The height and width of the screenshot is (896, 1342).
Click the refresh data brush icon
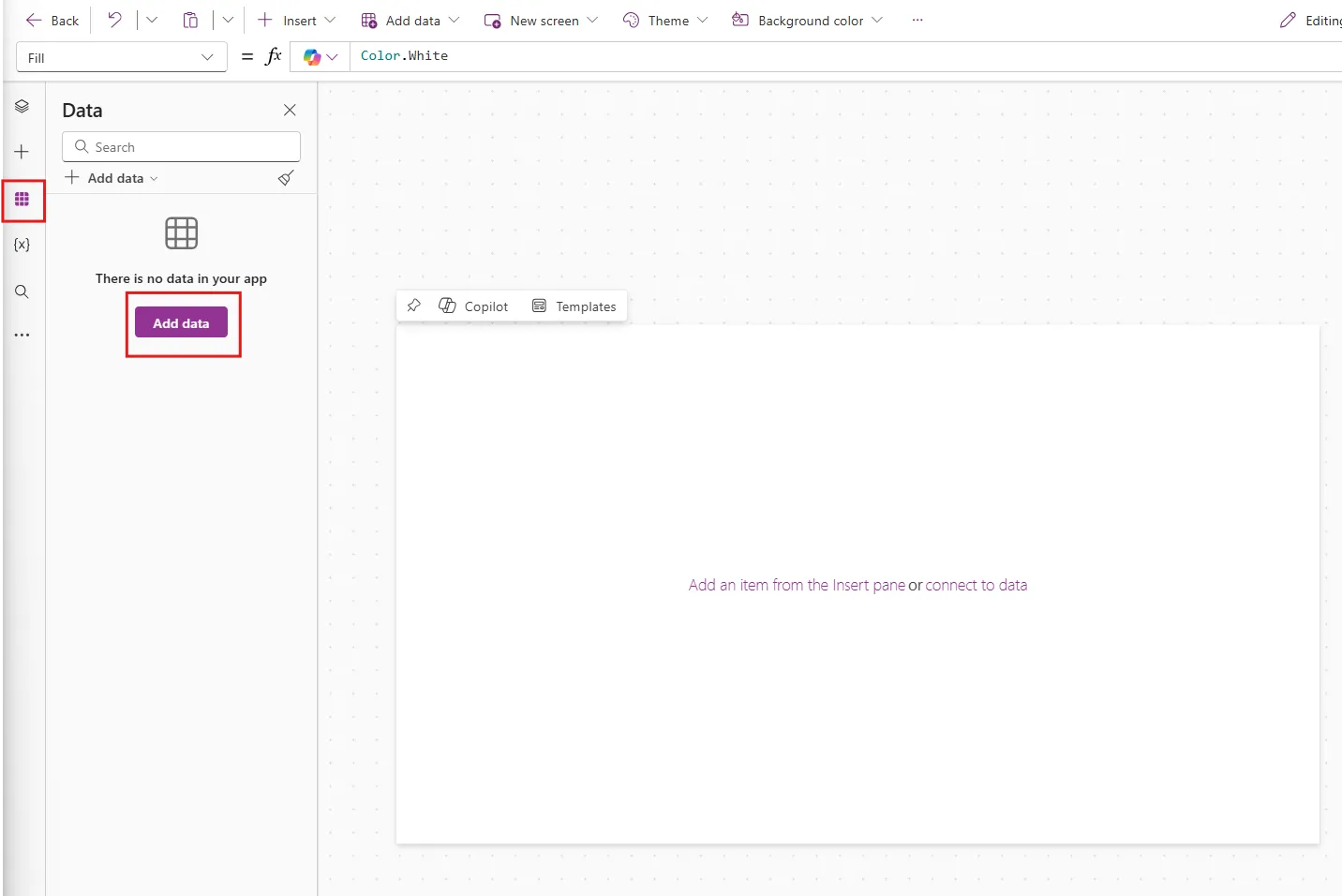point(286,178)
